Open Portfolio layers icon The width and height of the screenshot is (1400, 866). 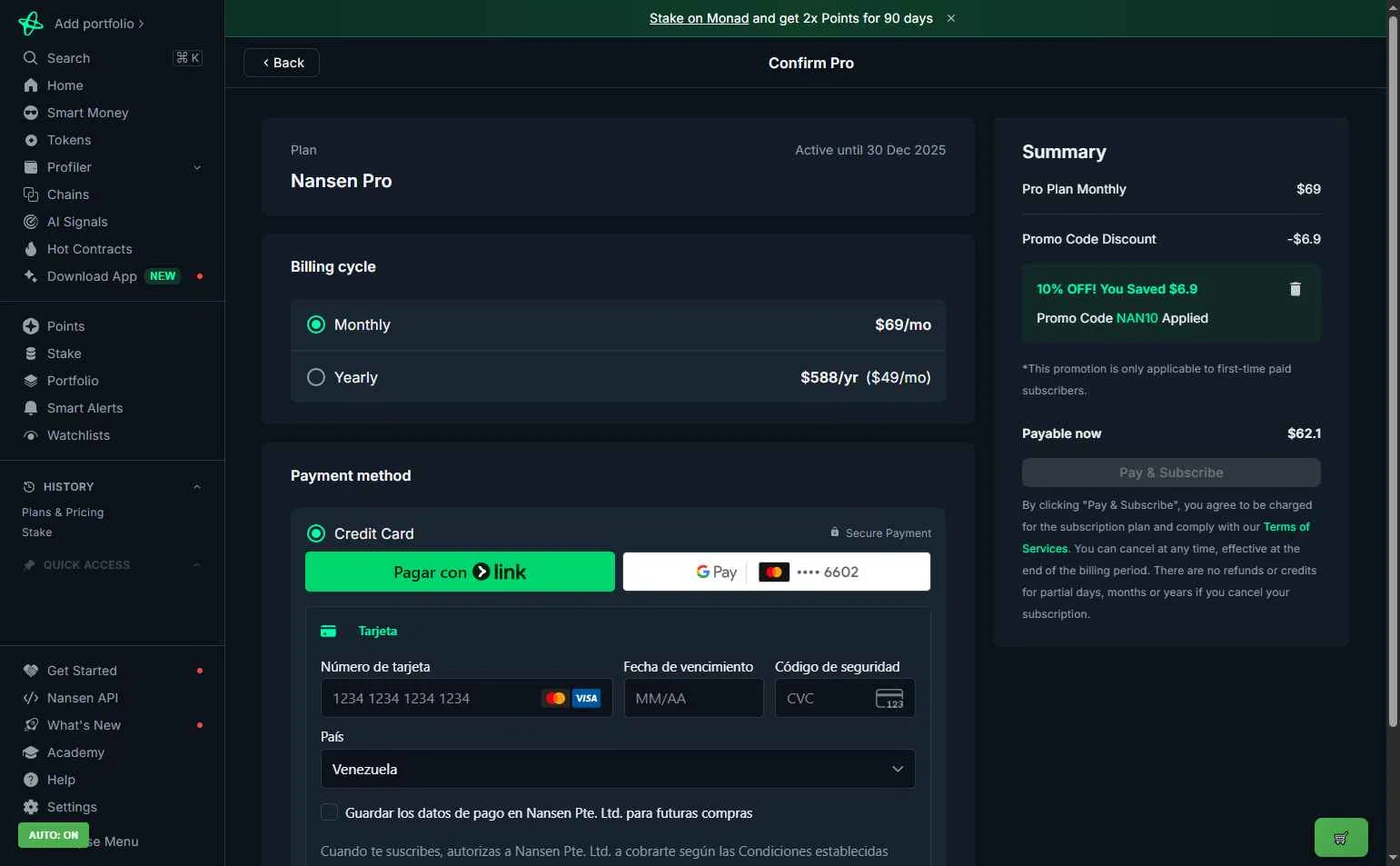[31, 381]
